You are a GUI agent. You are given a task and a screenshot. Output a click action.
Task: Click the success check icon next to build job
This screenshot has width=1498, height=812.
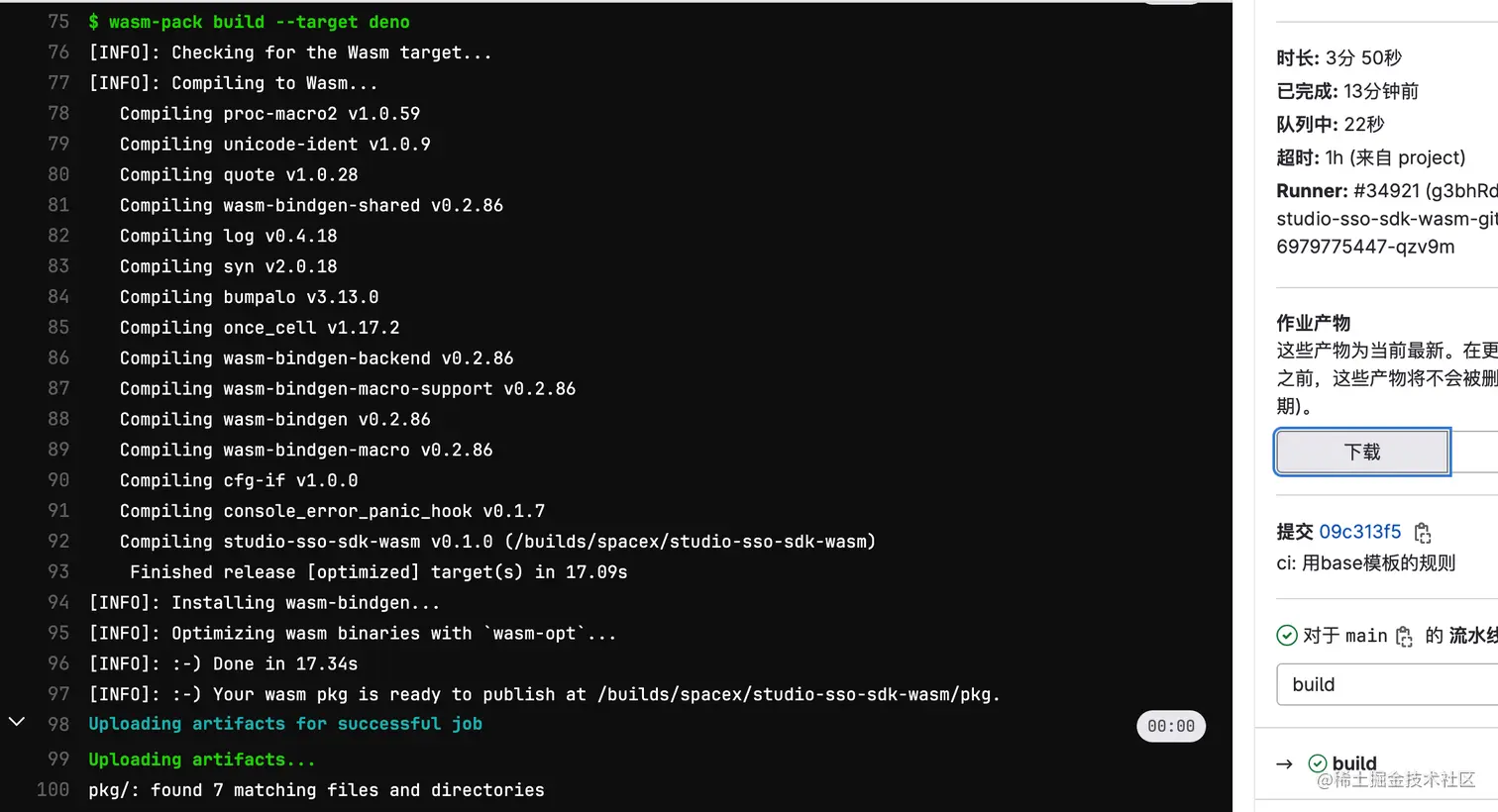(1318, 762)
